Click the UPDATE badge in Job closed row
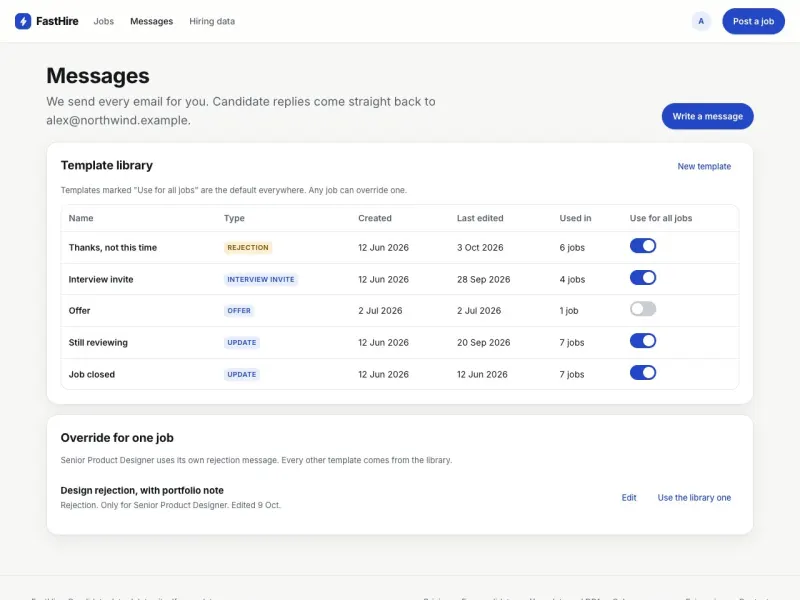800x600 pixels. (242, 374)
